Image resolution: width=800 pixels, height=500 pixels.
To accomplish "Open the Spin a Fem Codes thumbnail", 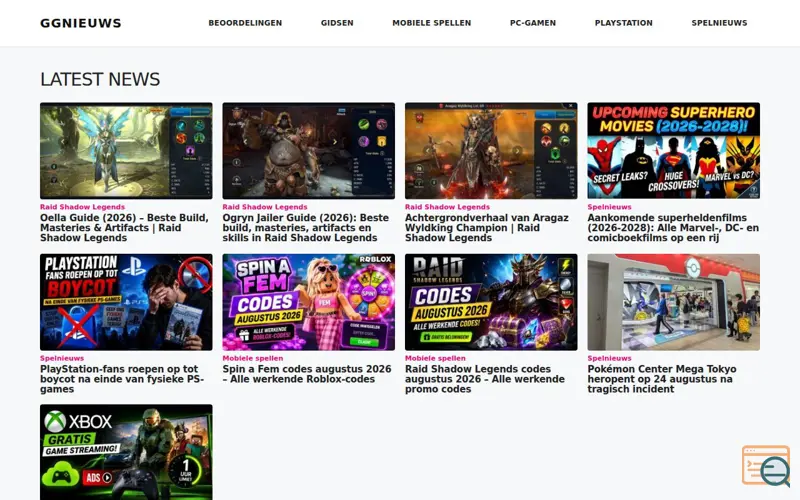I will coord(309,302).
